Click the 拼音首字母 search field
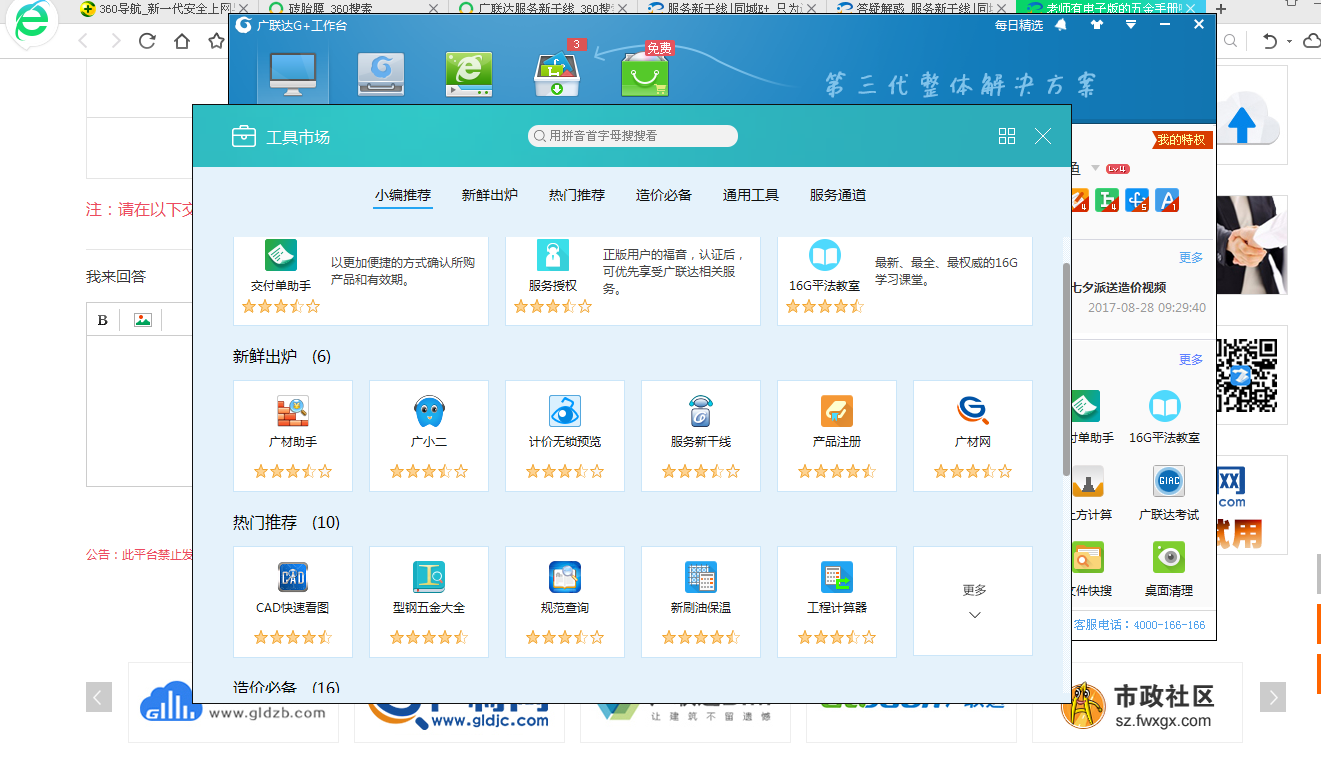This screenshot has width=1321, height=780. coord(633,136)
